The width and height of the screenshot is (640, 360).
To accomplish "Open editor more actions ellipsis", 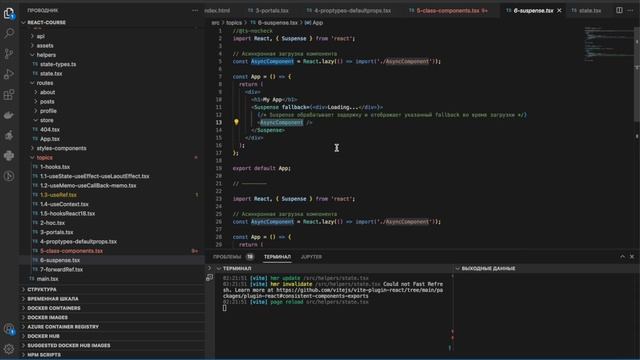I will point(631,10).
